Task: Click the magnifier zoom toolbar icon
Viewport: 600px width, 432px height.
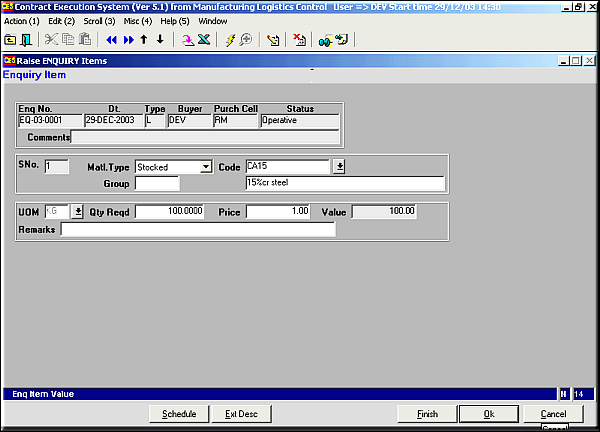Action: point(245,40)
